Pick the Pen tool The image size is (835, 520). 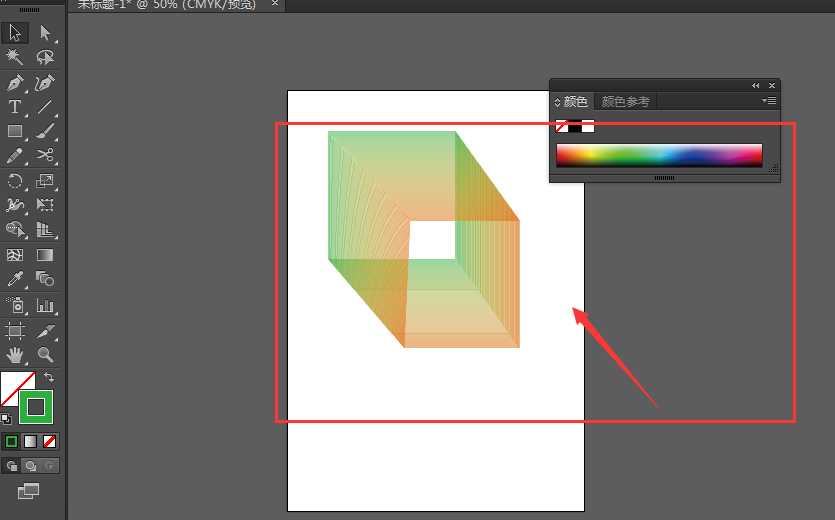click(x=15, y=83)
